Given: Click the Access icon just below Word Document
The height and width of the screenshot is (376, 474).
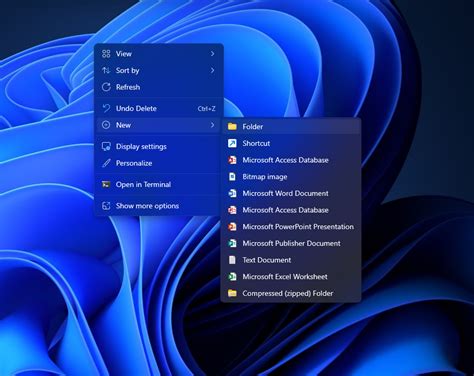Looking at the screenshot, I should coord(232,210).
